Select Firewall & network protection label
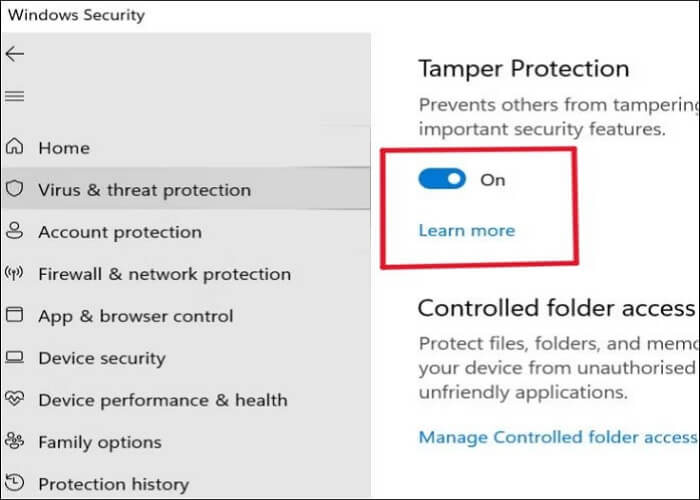 pyautogui.click(x=164, y=274)
